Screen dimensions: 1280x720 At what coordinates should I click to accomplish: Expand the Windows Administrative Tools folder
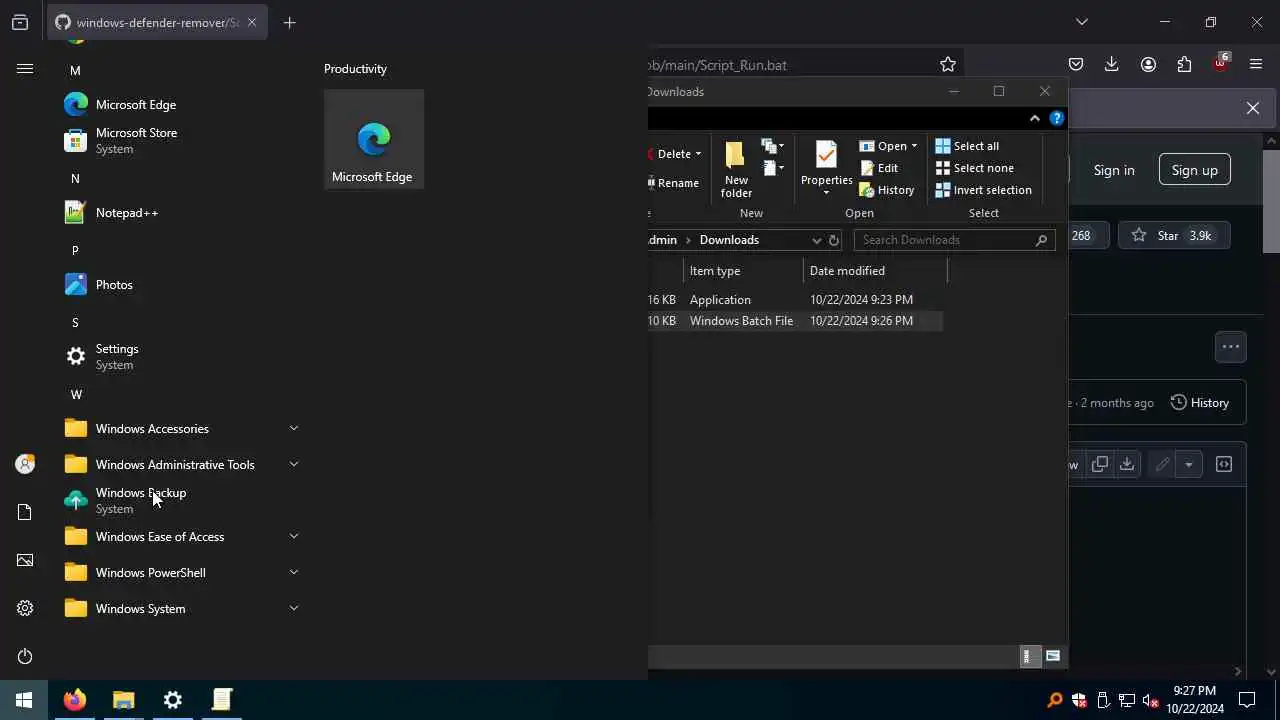[x=180, y=464]
